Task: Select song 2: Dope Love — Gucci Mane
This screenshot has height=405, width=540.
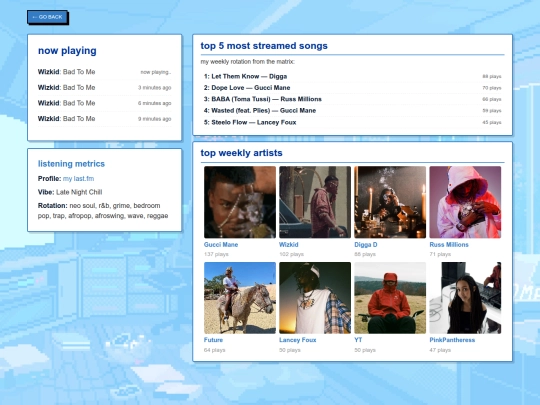Action: point(352,88)
